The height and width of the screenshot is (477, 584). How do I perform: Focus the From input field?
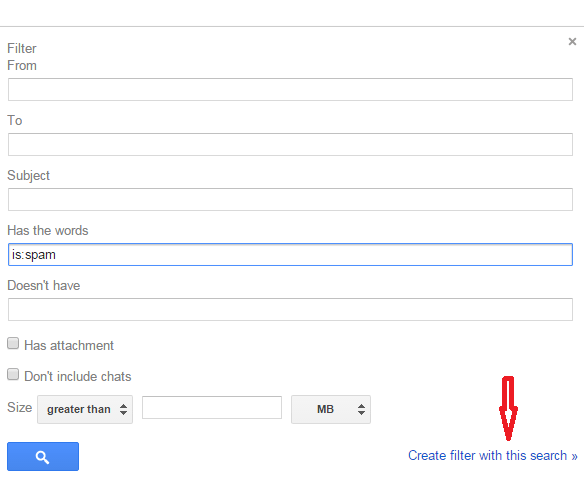pyautogui.click(x=290, y=89)
